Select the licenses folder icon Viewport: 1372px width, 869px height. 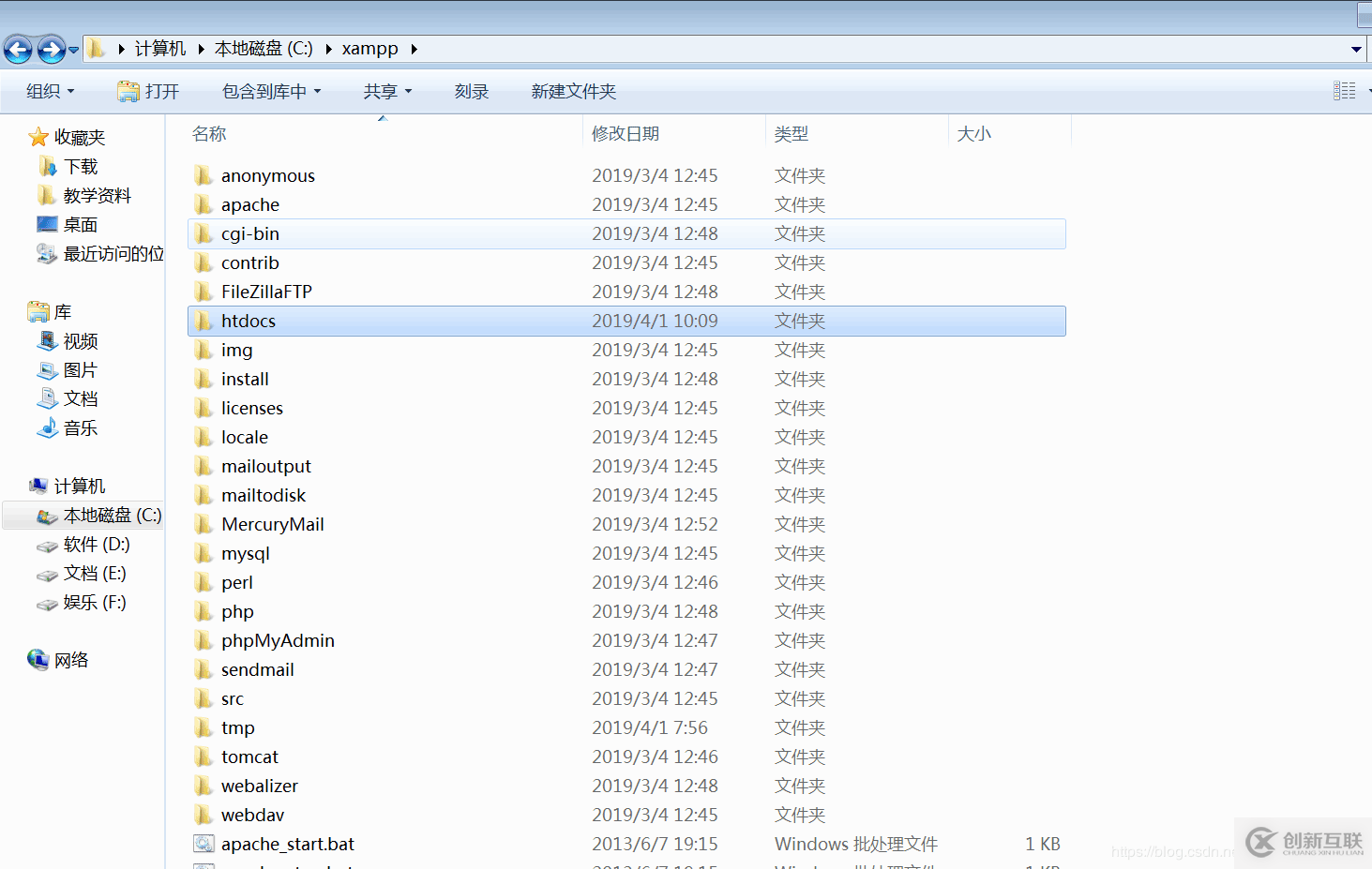[x=204, y=408]
